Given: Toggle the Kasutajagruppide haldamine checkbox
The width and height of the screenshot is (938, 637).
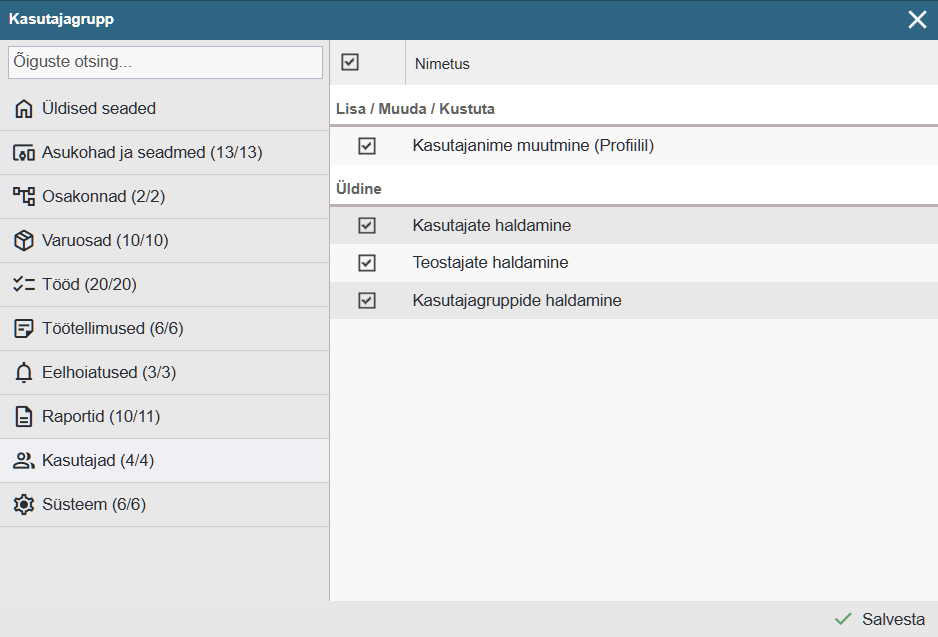Looking at the screenshot, I should pyautogui.click(x=367, y=301).
